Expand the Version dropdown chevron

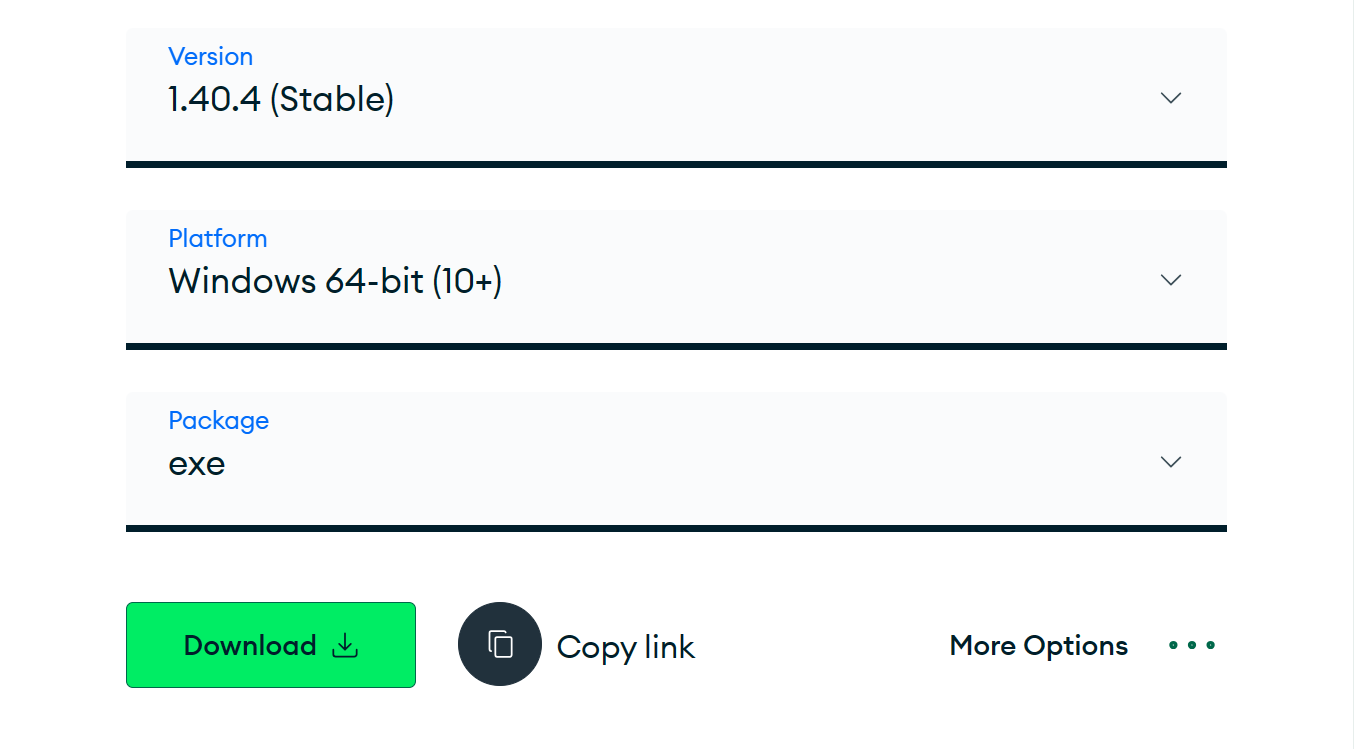click(x=1170, y=98)
